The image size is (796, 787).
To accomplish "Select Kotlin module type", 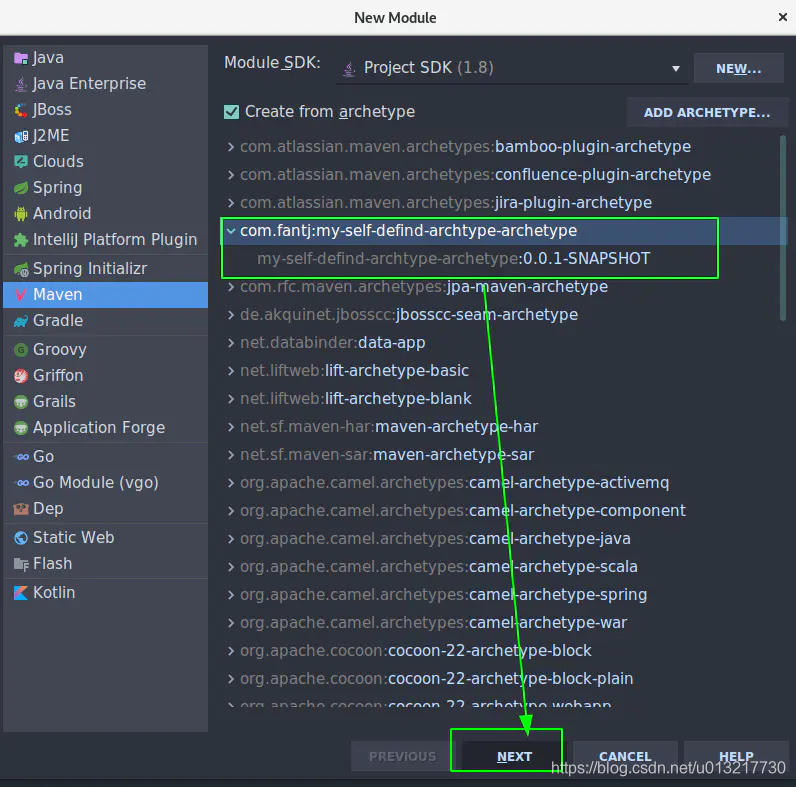I will click(x=106, y=593).
